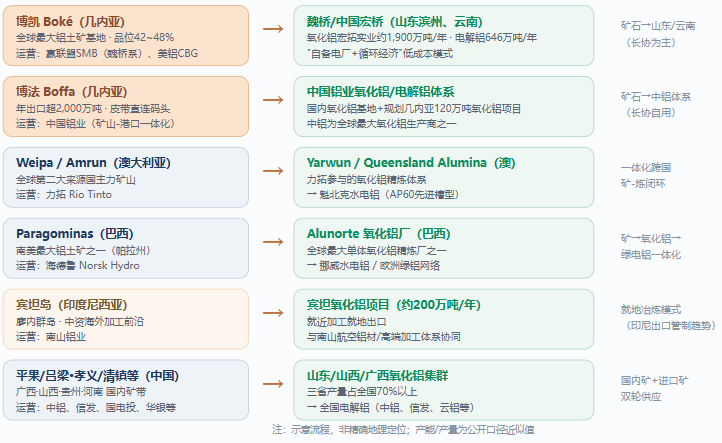Click the line '南美最大铝土矿之一 (帕拉州)'
722x443 pixels.
[x=83, y=251]
